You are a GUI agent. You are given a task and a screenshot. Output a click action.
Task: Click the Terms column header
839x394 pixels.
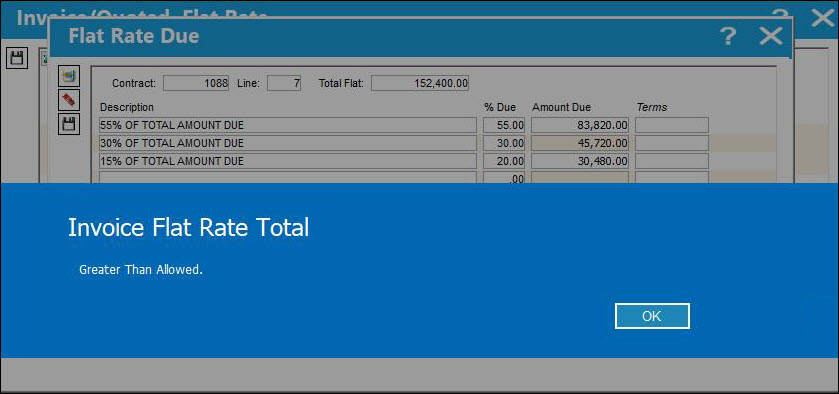coord(652,107)
